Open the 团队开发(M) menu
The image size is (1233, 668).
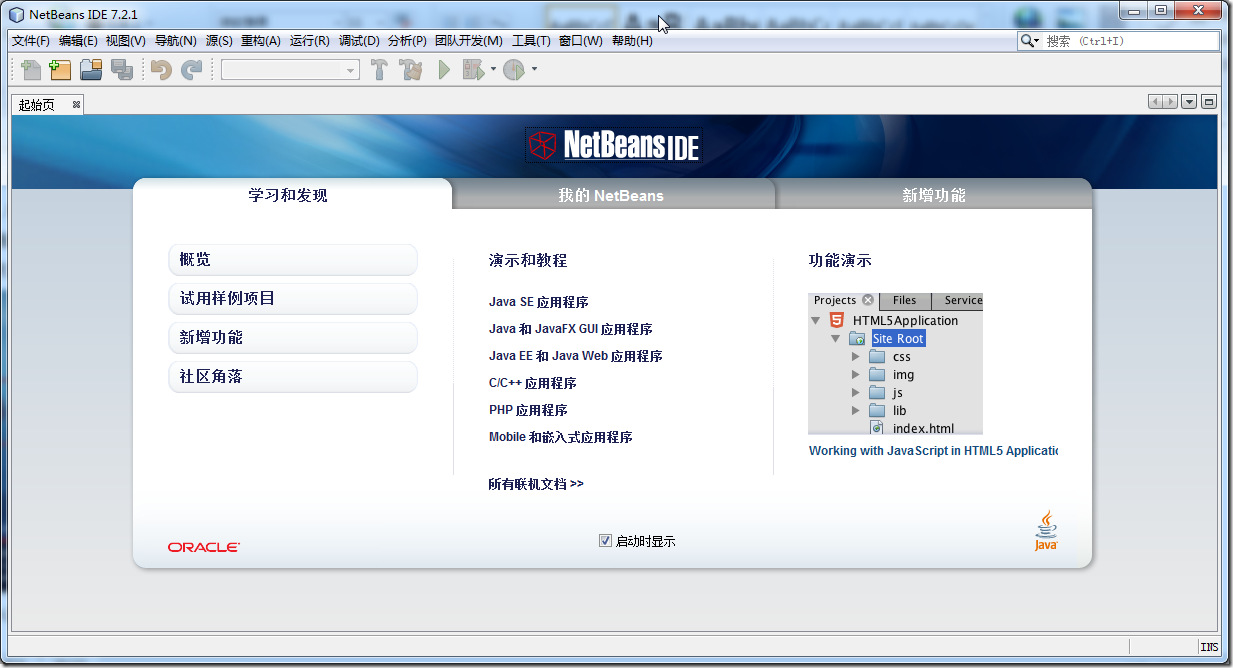click(469, 41)
